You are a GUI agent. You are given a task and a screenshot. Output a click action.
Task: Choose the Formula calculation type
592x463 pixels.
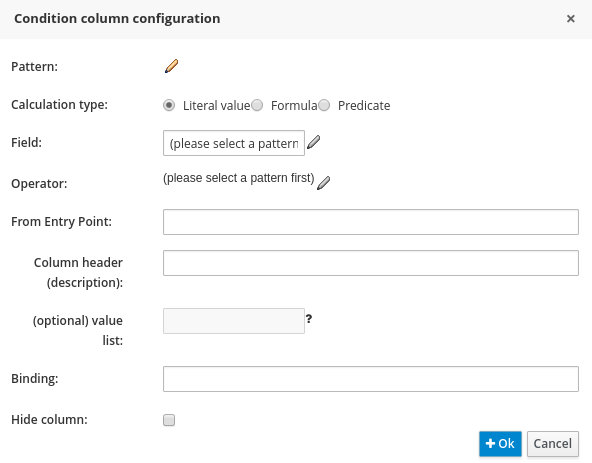257,105
